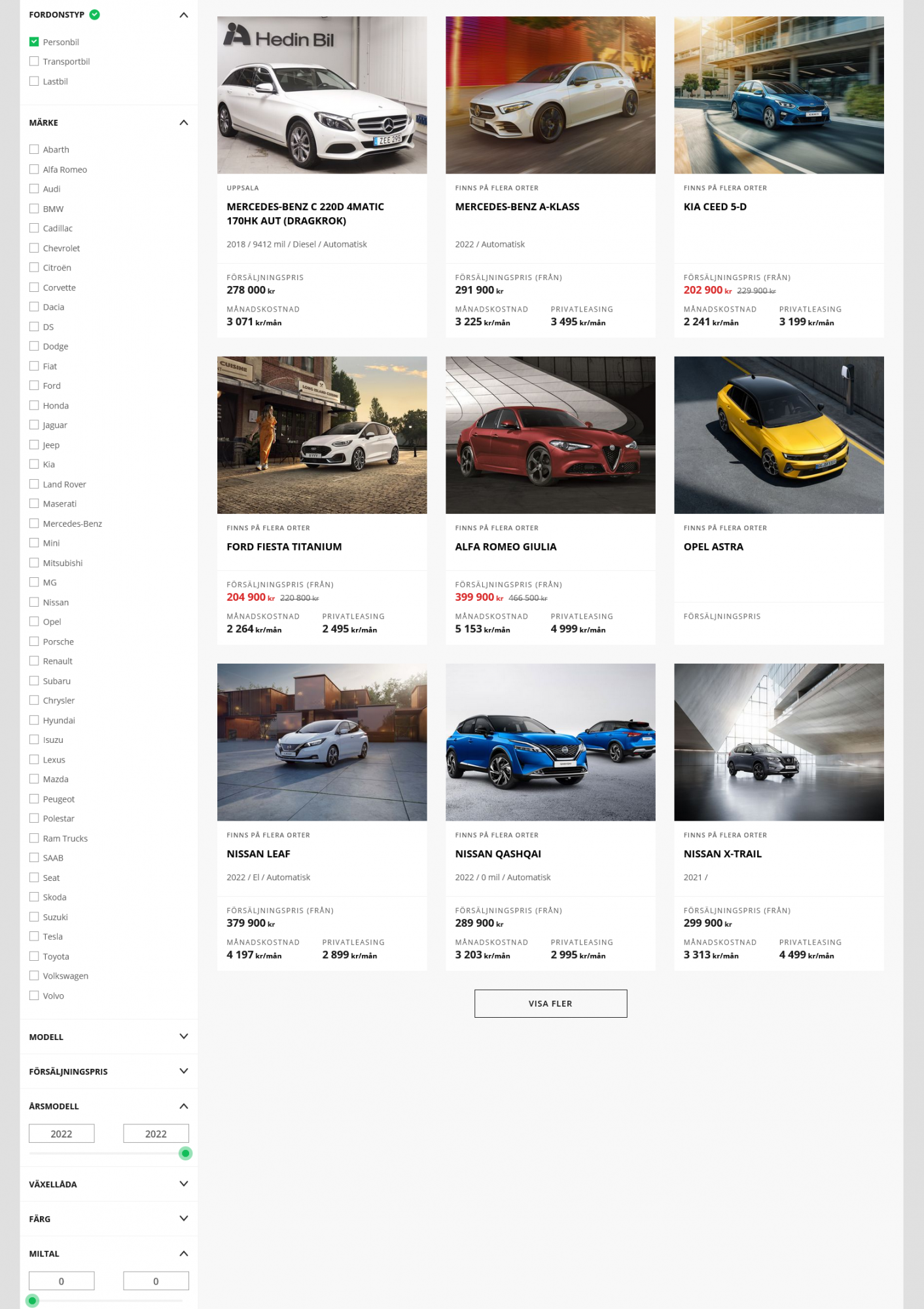
Task: Collapse the Miltal filter section
Action: 184,1253
